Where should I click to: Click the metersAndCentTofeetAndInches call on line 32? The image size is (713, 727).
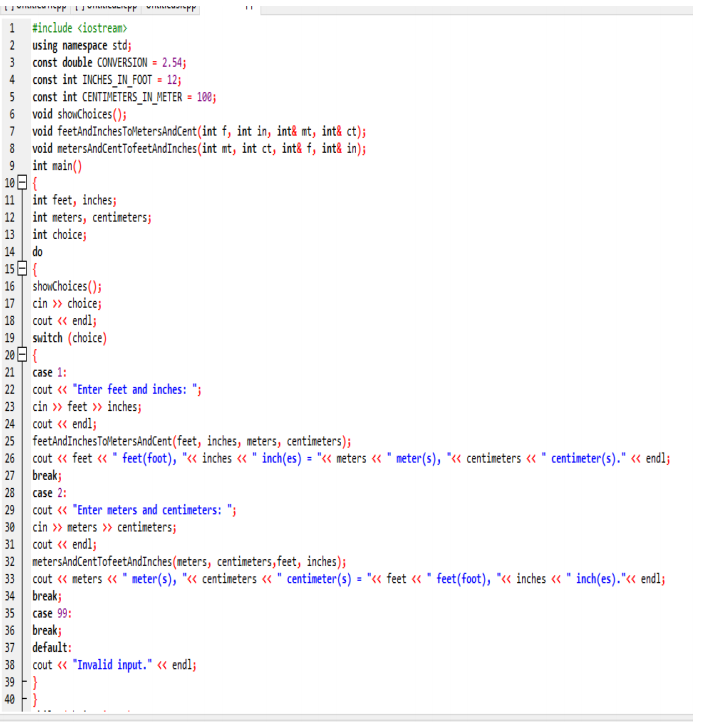189,561
